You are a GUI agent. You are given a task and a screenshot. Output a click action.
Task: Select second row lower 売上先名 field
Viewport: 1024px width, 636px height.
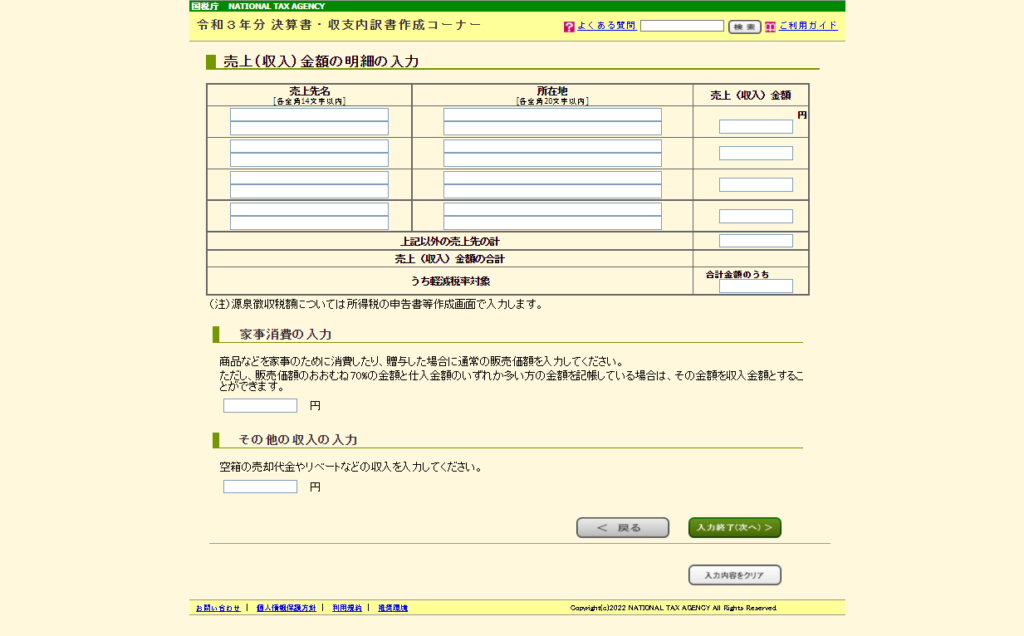tap(309, 159)
